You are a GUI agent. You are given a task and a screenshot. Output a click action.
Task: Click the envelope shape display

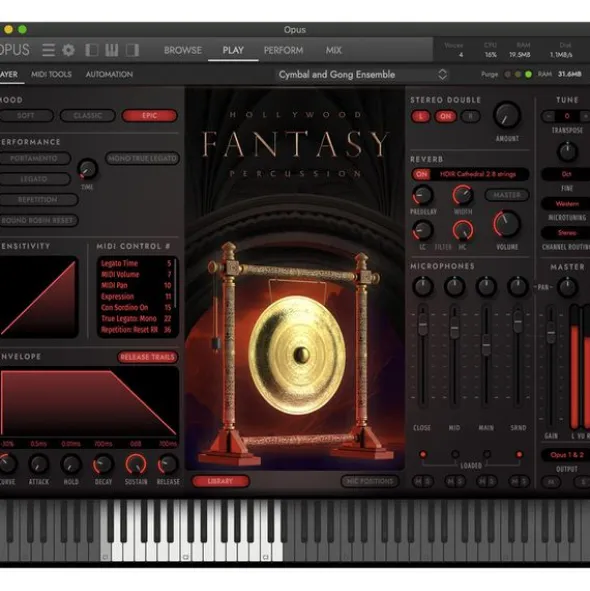[89, 403]
